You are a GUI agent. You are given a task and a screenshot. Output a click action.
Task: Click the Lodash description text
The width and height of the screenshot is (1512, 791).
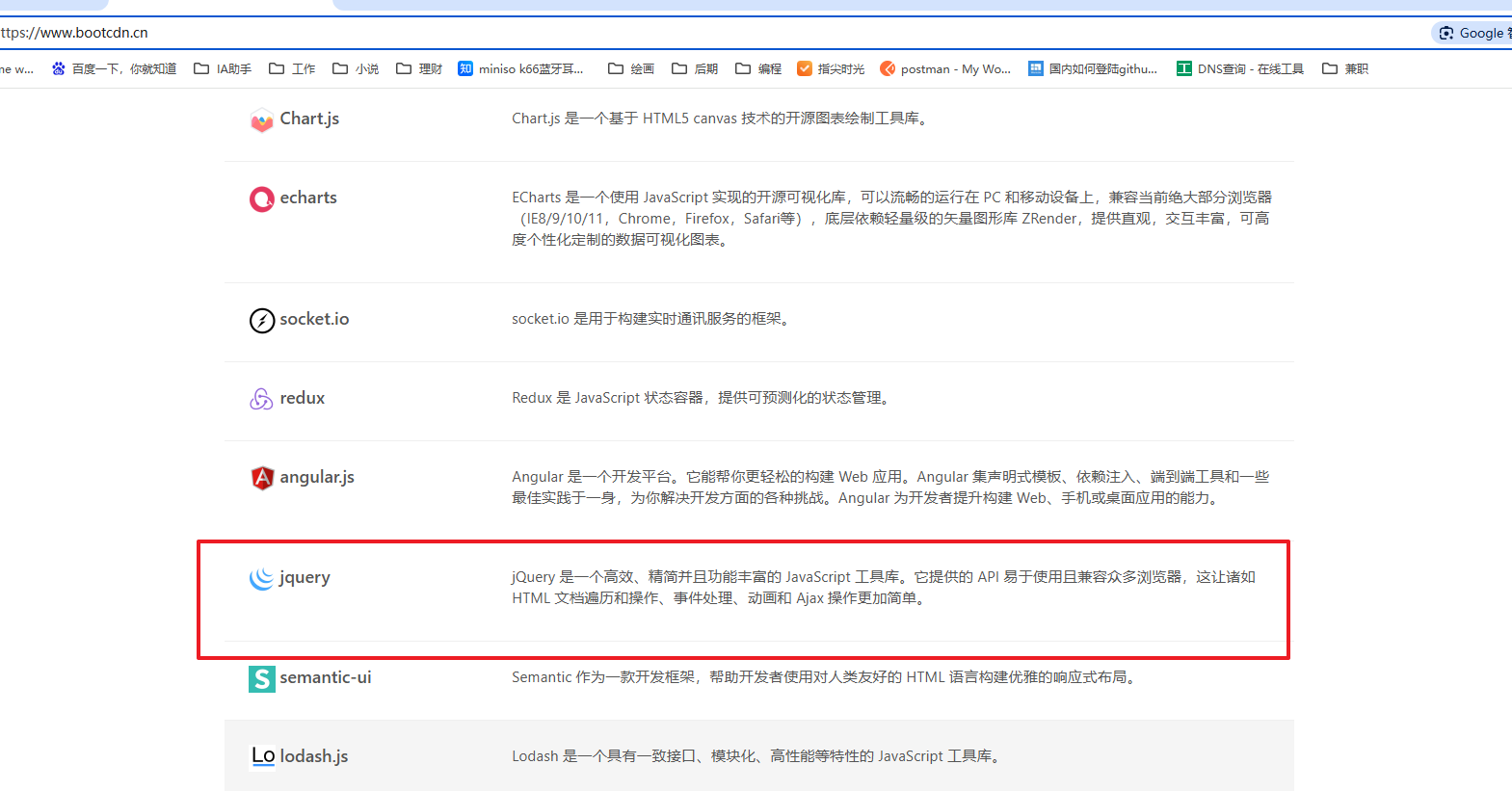pos(758,756)
